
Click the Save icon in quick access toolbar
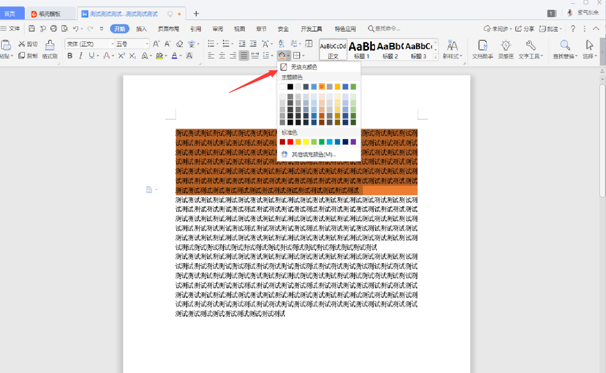32,29
